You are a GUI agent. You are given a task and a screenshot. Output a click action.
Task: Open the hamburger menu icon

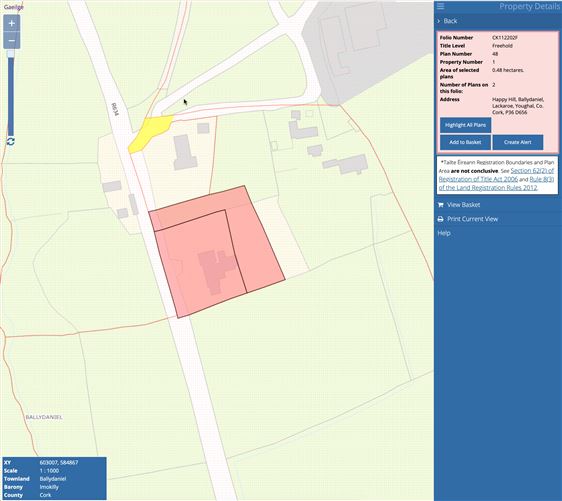(x=440, y=6)
